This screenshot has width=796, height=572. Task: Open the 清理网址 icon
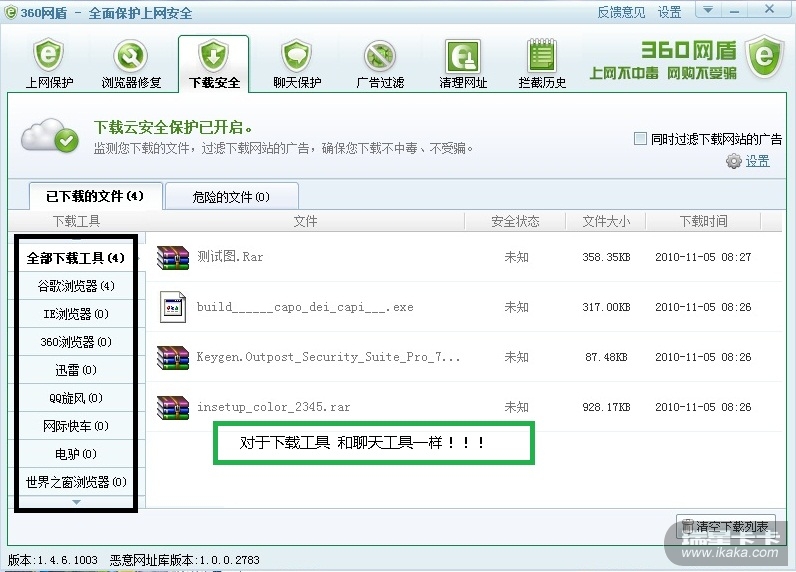(x=462, y=56)
